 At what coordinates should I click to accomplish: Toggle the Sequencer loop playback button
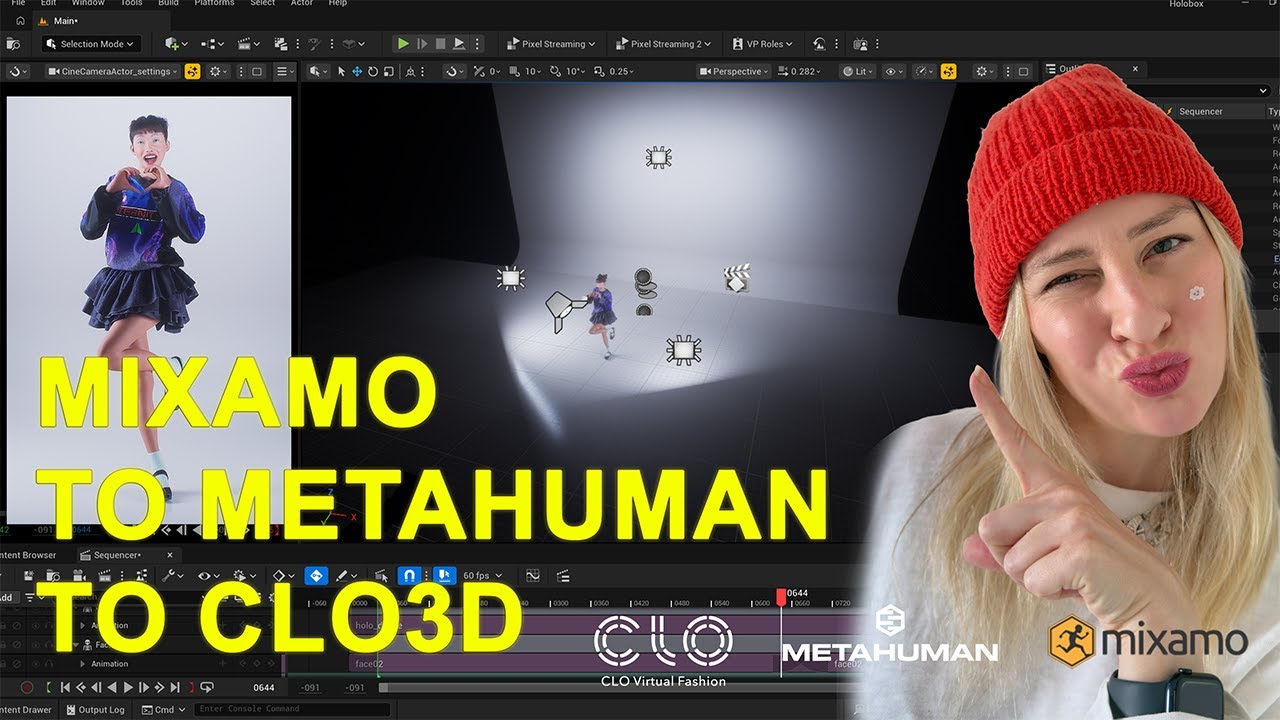(x=207, y=688)
